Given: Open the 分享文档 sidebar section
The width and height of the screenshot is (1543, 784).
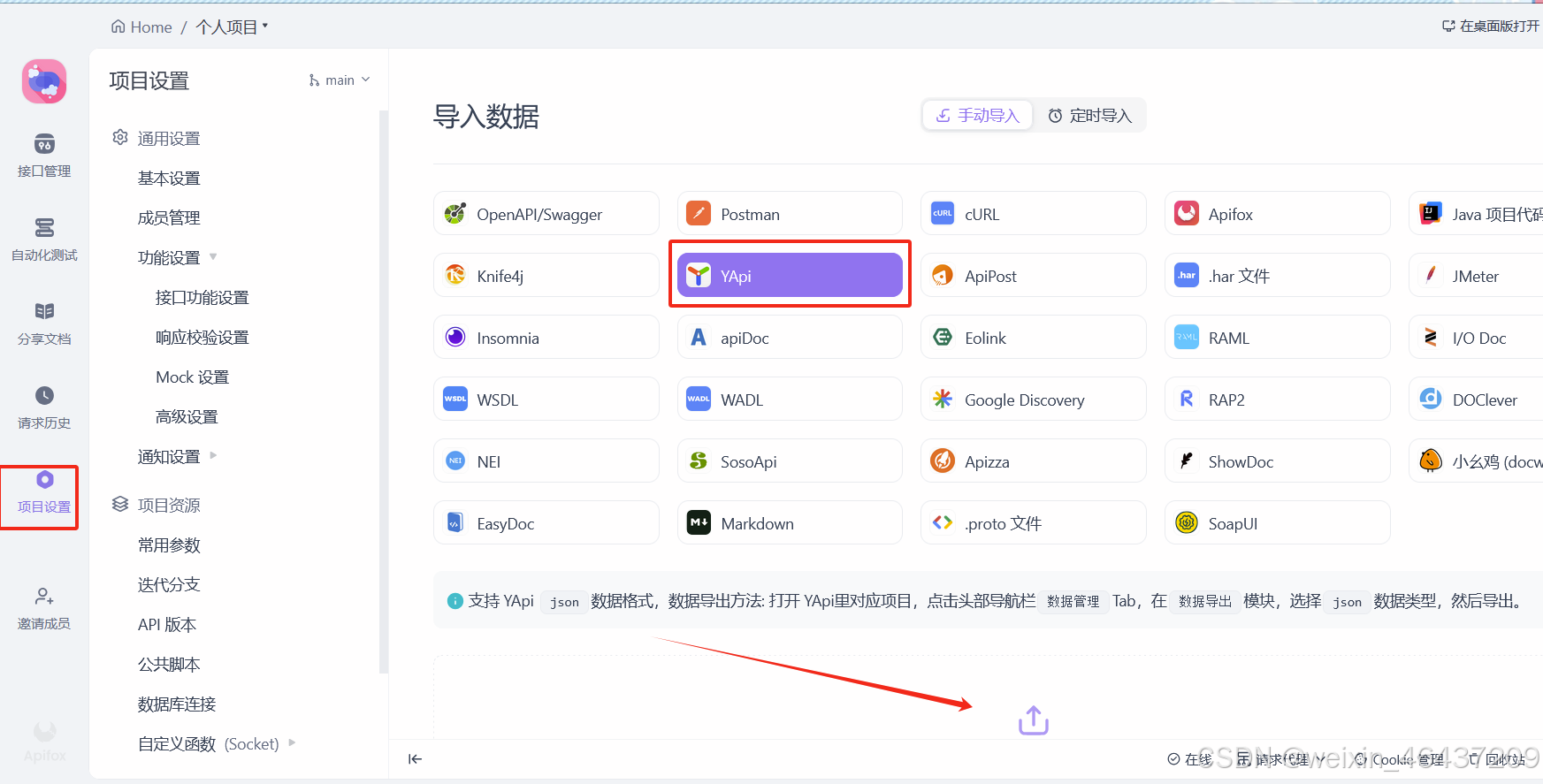Looking at the screenshot, I should [44, 323].
